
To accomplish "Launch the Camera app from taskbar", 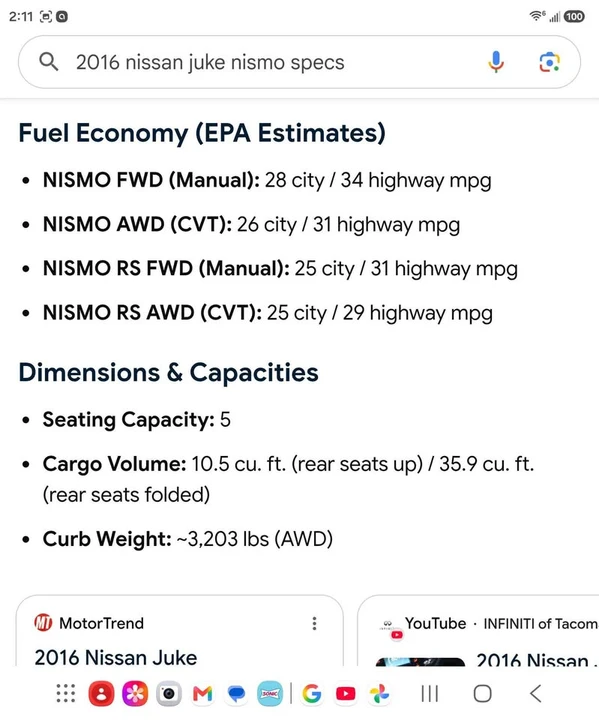I will click(169, 693).
